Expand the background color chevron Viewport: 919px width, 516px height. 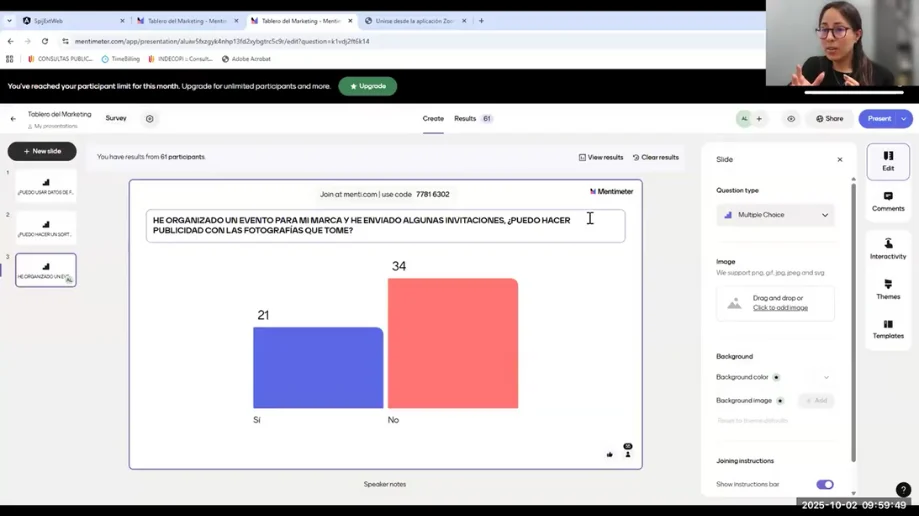tap(826, 378)
